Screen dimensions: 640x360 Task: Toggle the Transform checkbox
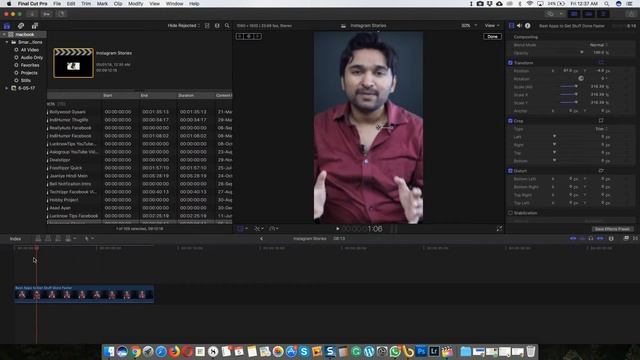click(510, 63)
